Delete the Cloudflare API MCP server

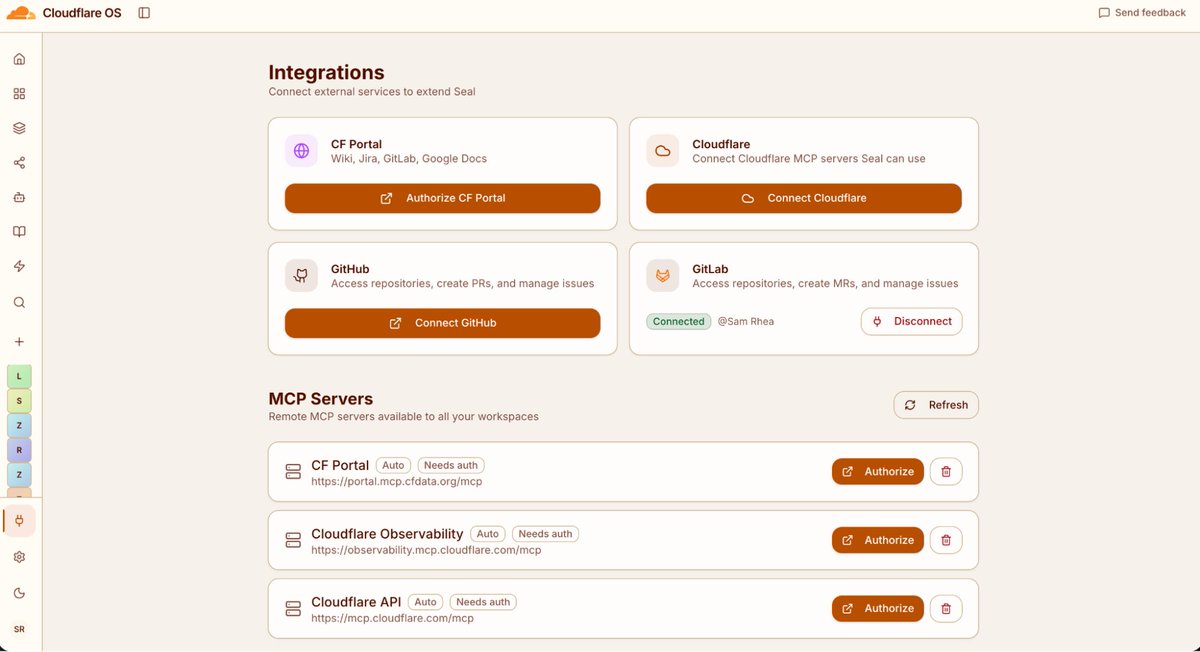pyautogui.click(x=946, y=608)
